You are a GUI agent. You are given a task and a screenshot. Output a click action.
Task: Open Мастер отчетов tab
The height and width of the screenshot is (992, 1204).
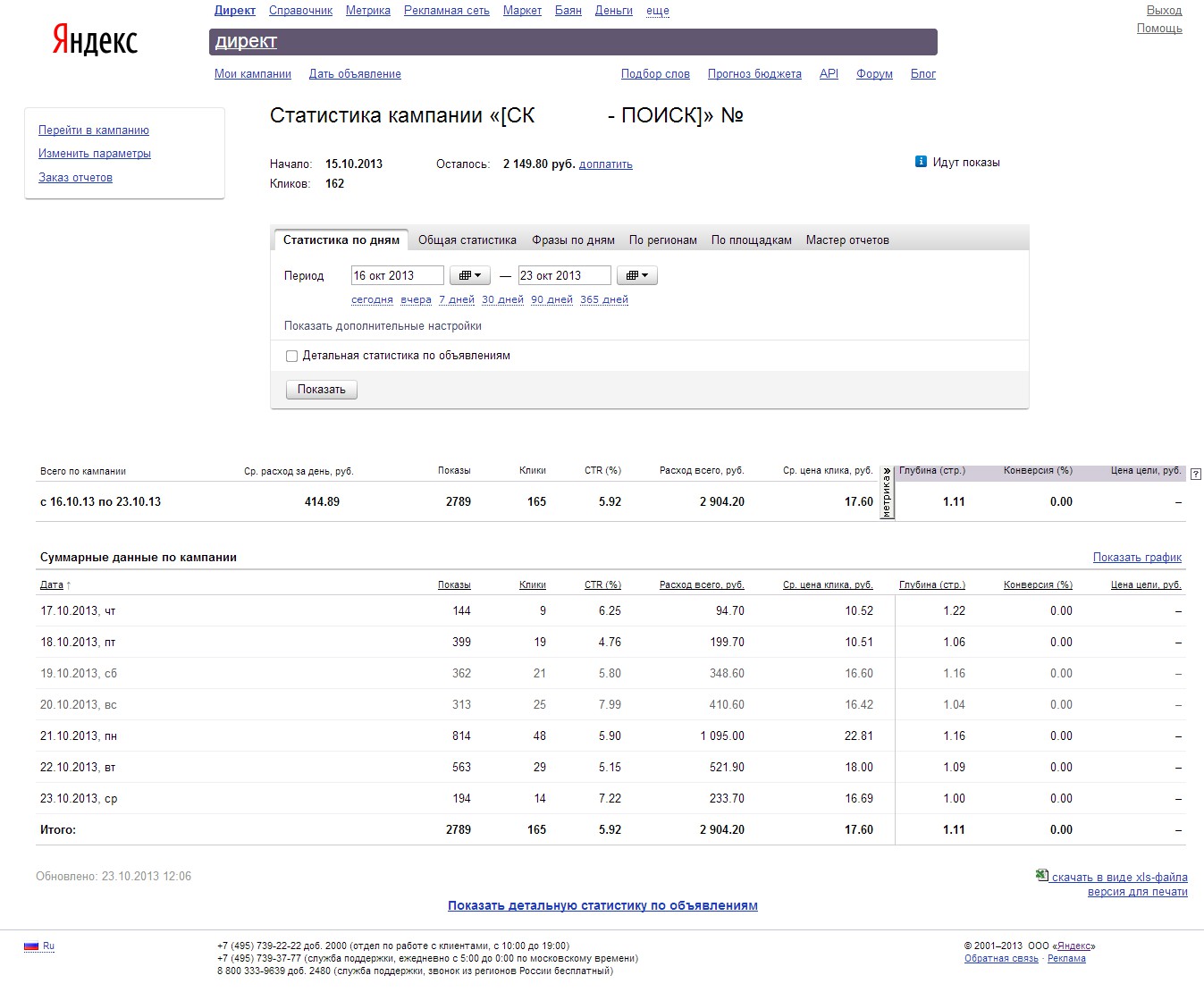pyautogui.click(x=847, y=240)
